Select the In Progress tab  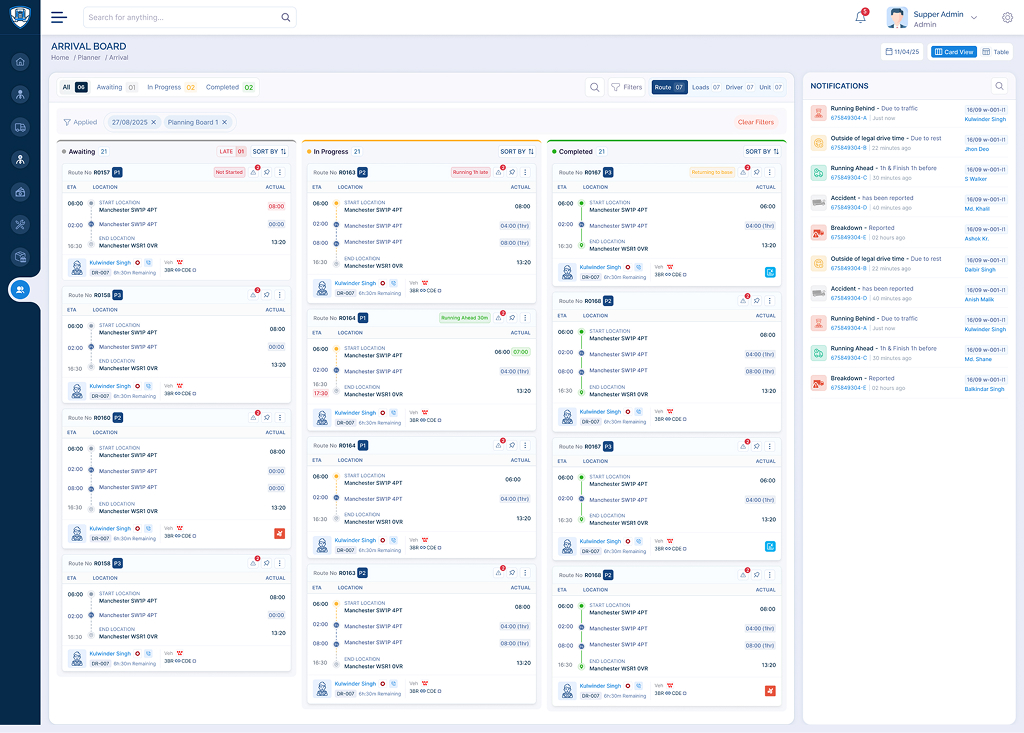coord(170,88)
